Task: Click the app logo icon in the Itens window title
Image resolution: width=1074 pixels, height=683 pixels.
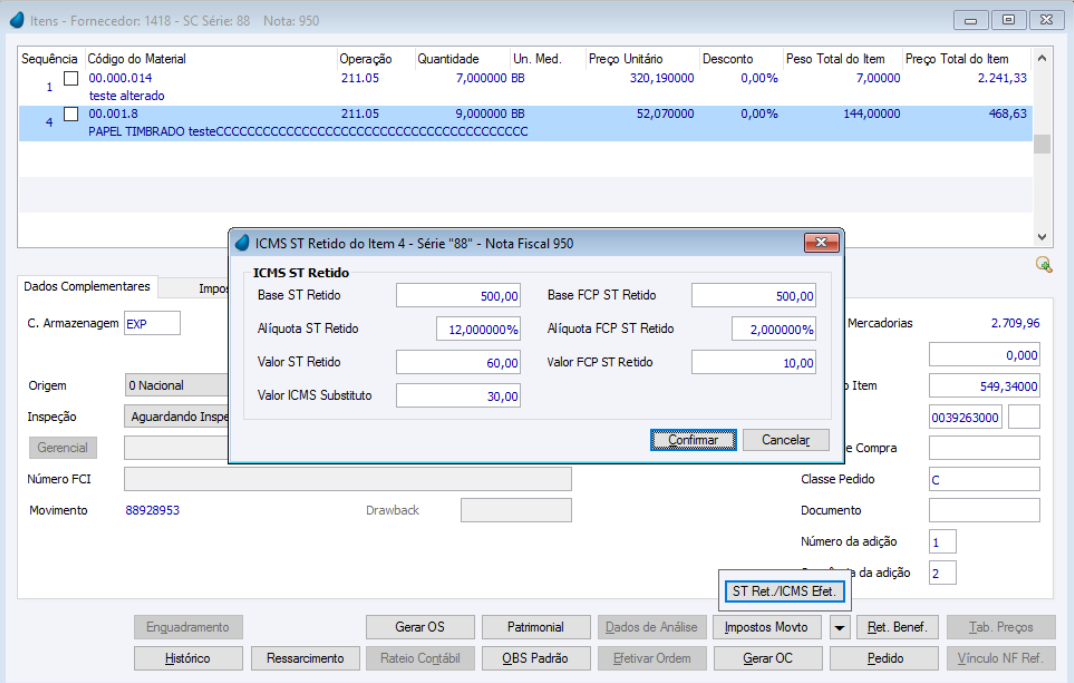Action: click(x=17, y=21)
